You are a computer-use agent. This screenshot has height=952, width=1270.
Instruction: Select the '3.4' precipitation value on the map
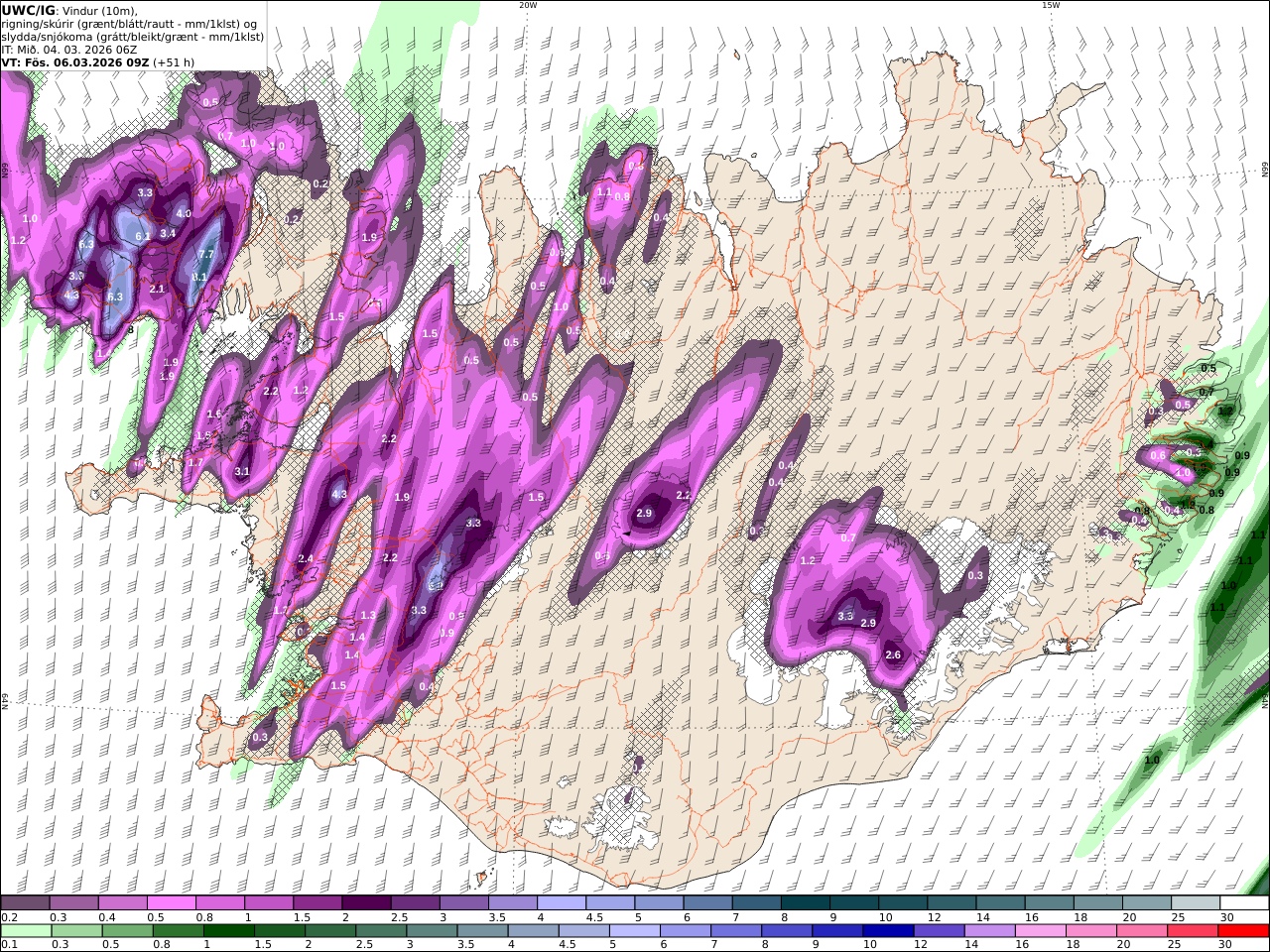(x=168, y=234)
